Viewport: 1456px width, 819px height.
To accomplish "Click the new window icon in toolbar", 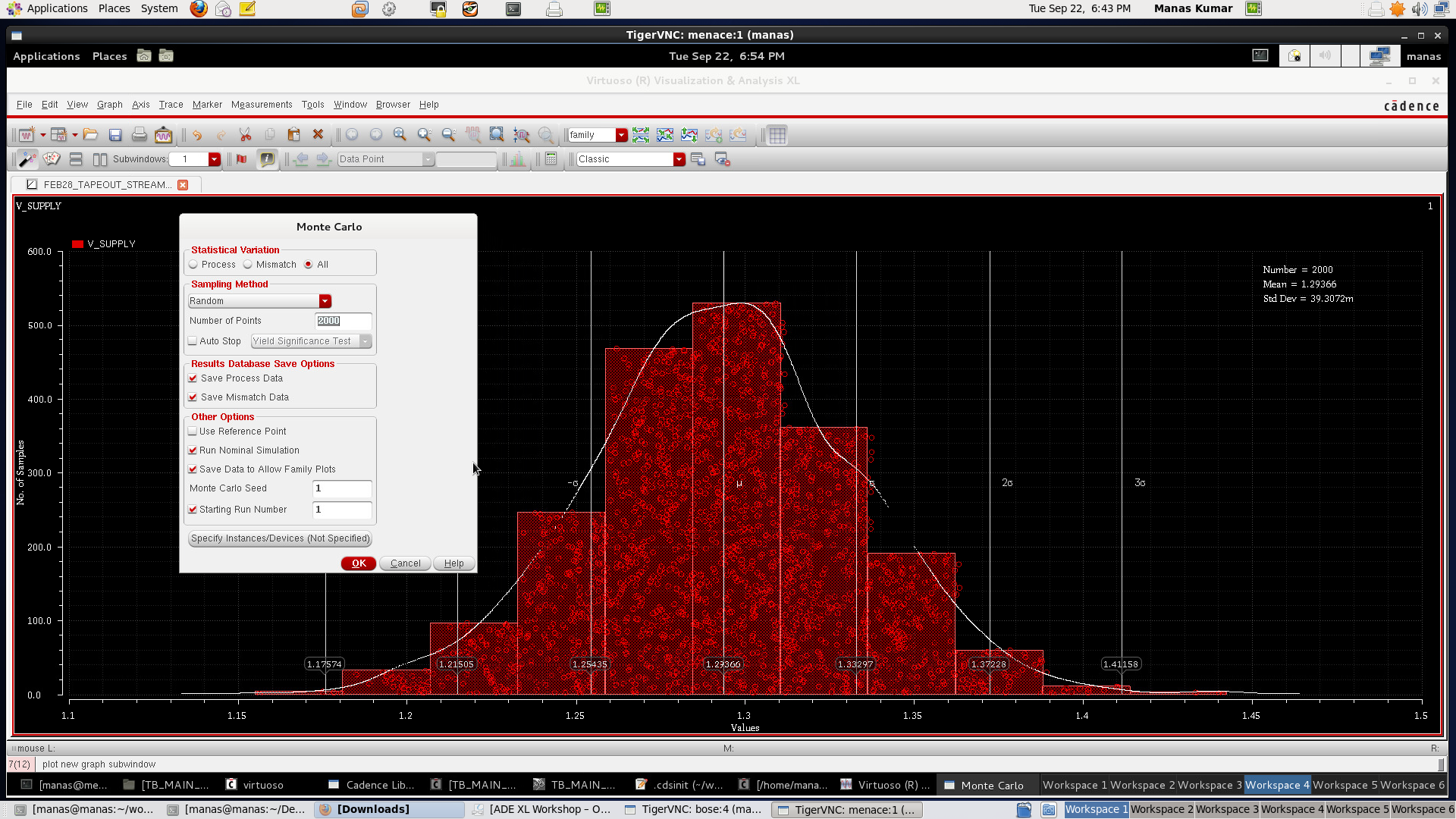I will [x=27, y=135].
